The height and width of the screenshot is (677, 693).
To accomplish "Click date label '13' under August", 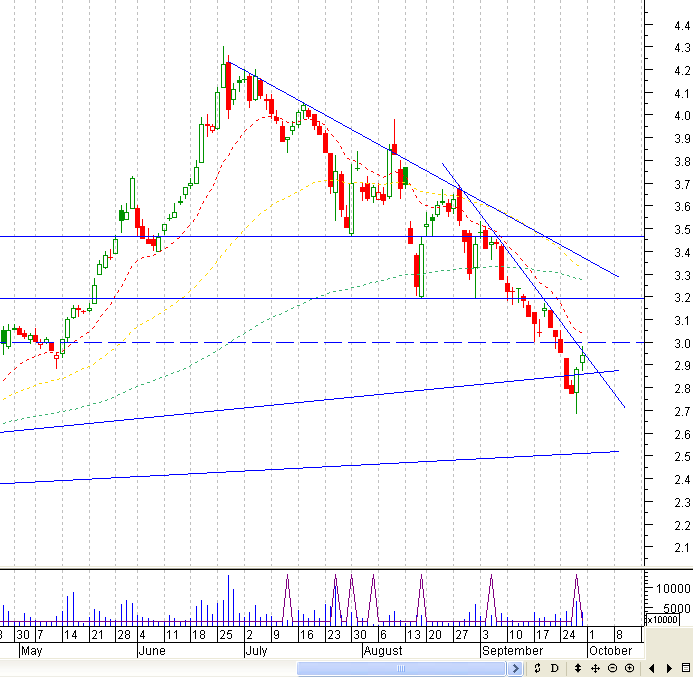I will (414, 635).
